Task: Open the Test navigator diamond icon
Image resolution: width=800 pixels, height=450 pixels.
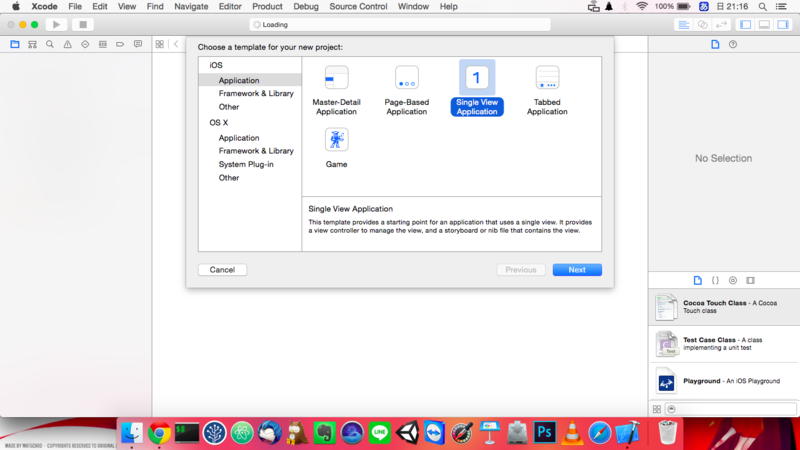Action: (85, 44)
